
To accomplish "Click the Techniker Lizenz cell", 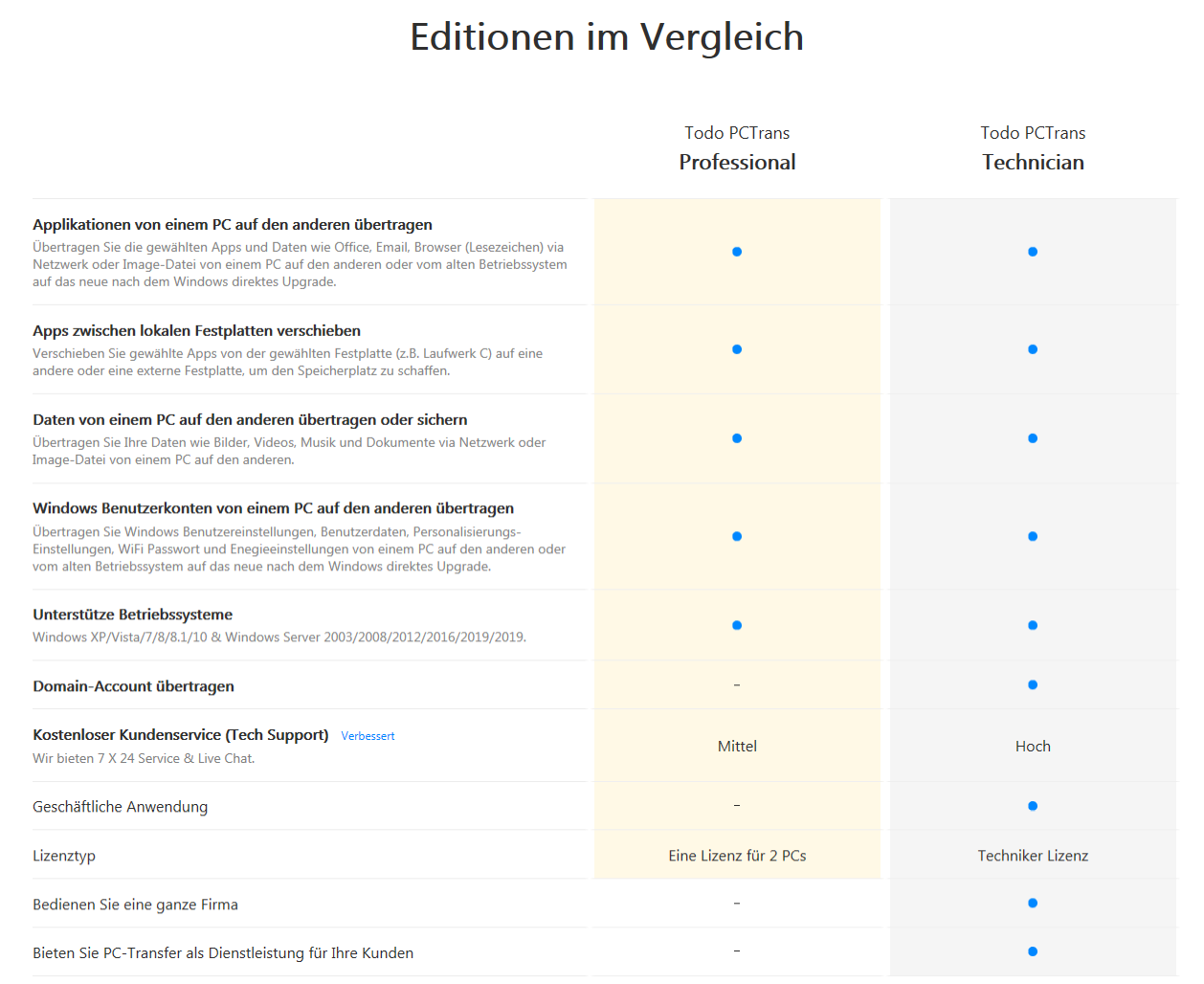I will [x=1033, y=856].
